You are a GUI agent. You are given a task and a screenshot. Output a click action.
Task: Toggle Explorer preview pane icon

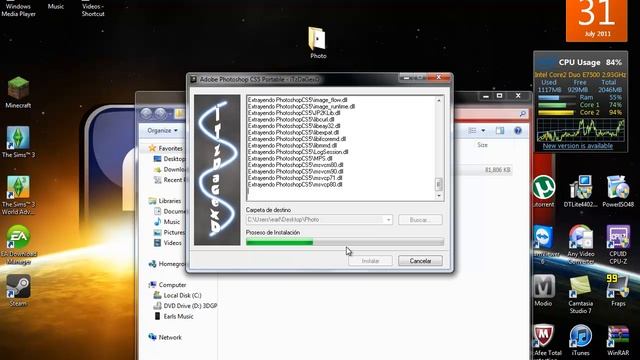pos(500,131)
